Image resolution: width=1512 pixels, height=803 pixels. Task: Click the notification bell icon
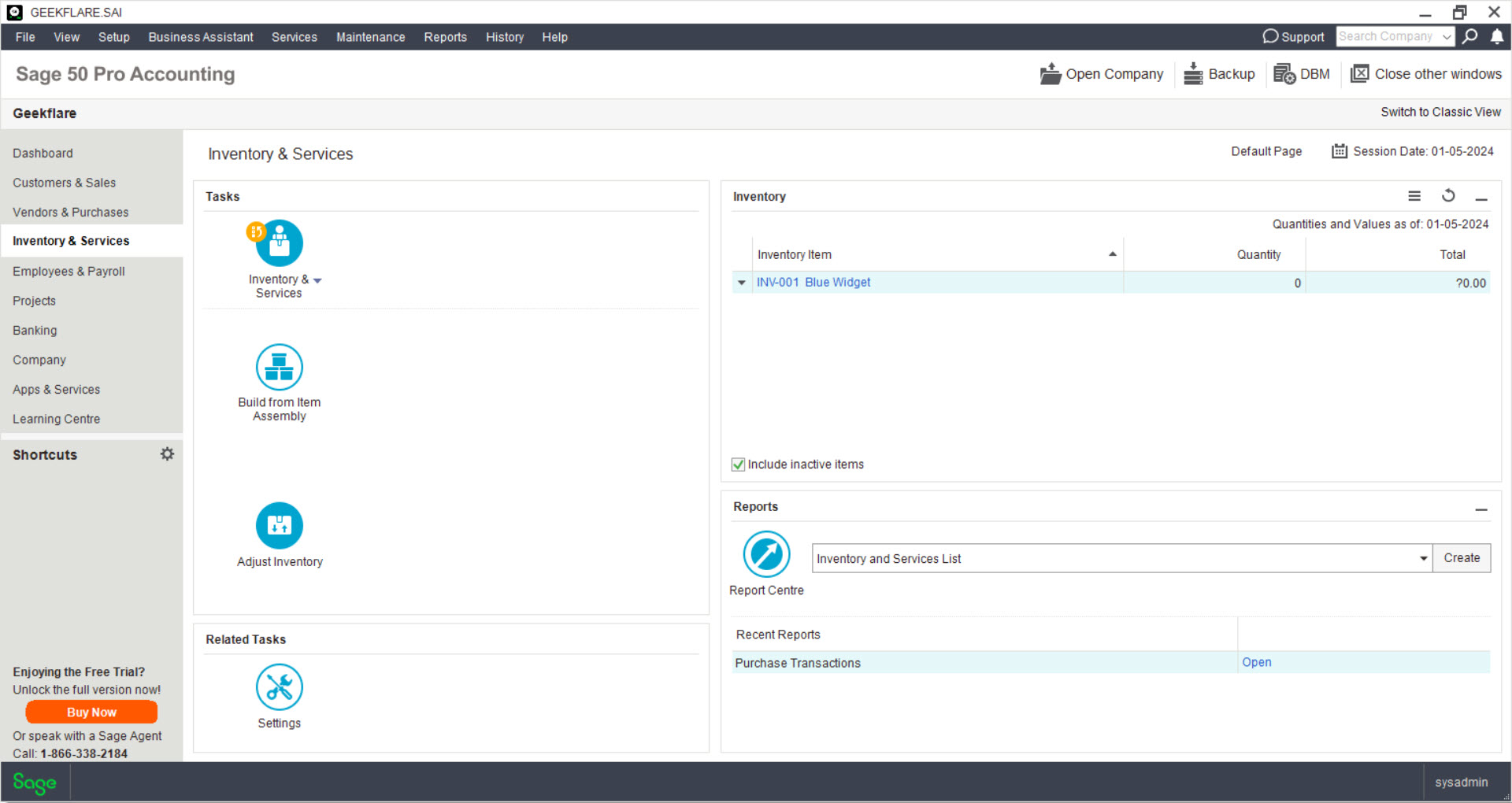[1497, 36]
